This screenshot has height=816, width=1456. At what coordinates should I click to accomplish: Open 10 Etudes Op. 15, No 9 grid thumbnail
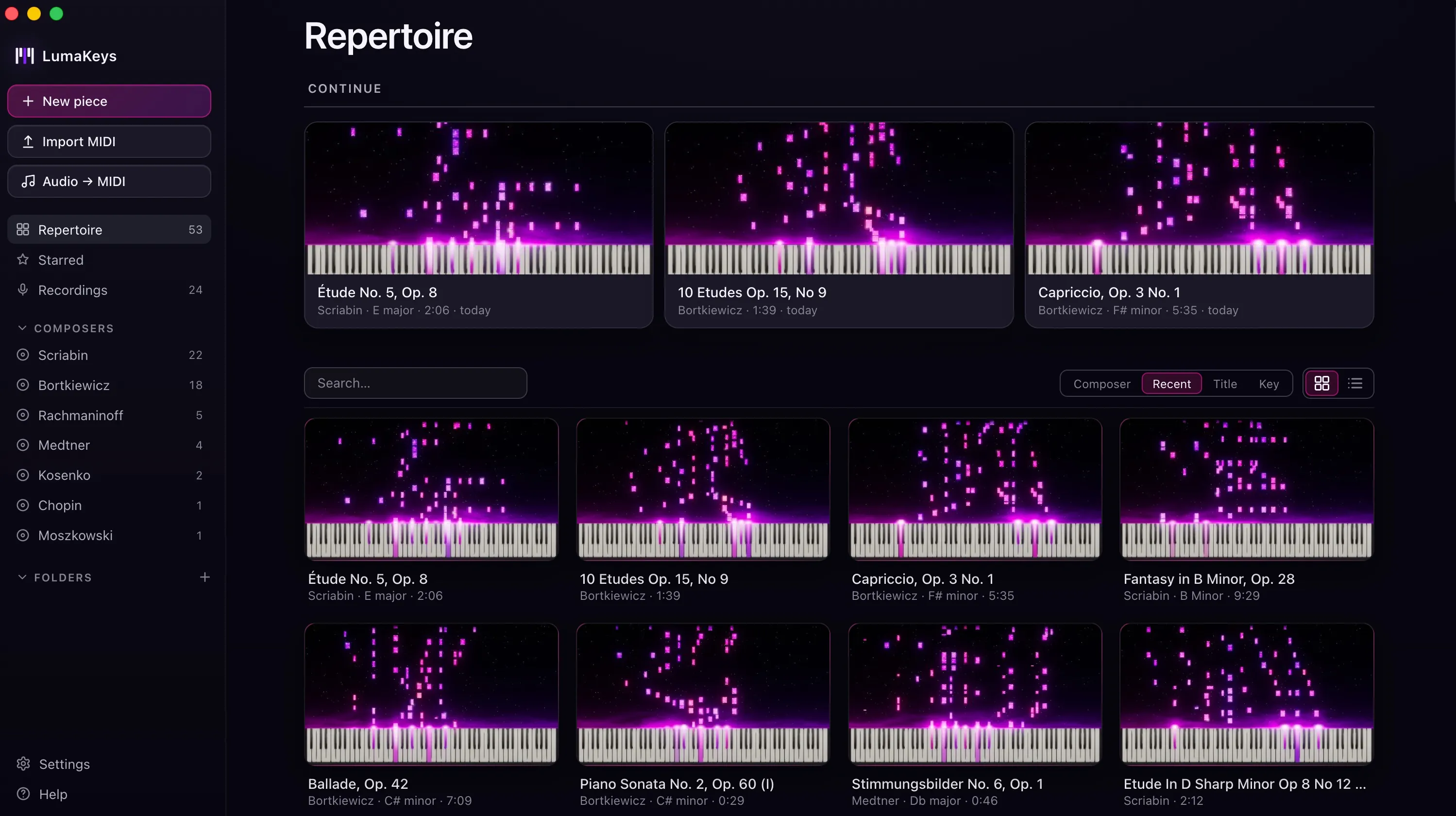coord(703,489)
